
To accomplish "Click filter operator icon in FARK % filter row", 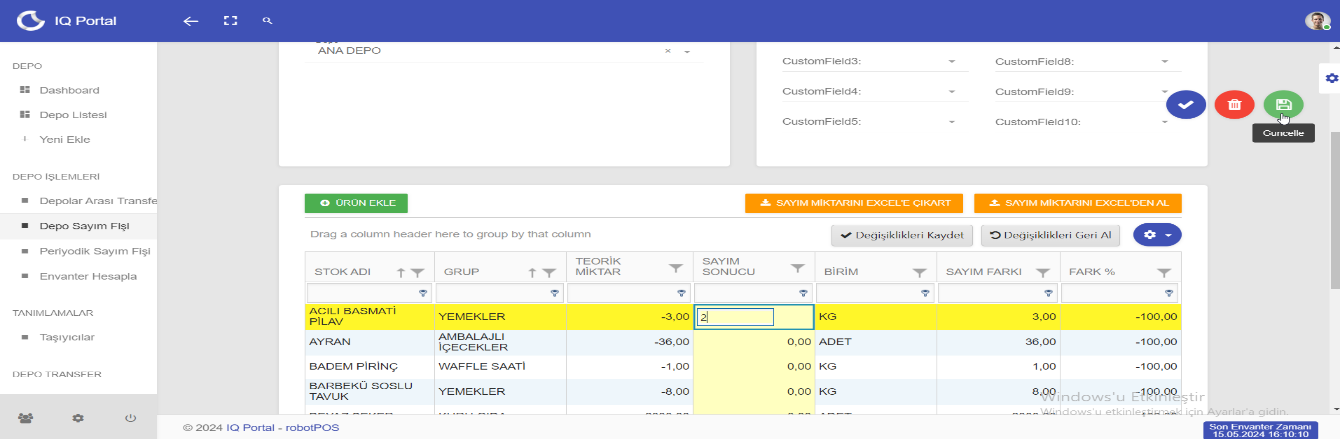I will tap(1170, 293).
